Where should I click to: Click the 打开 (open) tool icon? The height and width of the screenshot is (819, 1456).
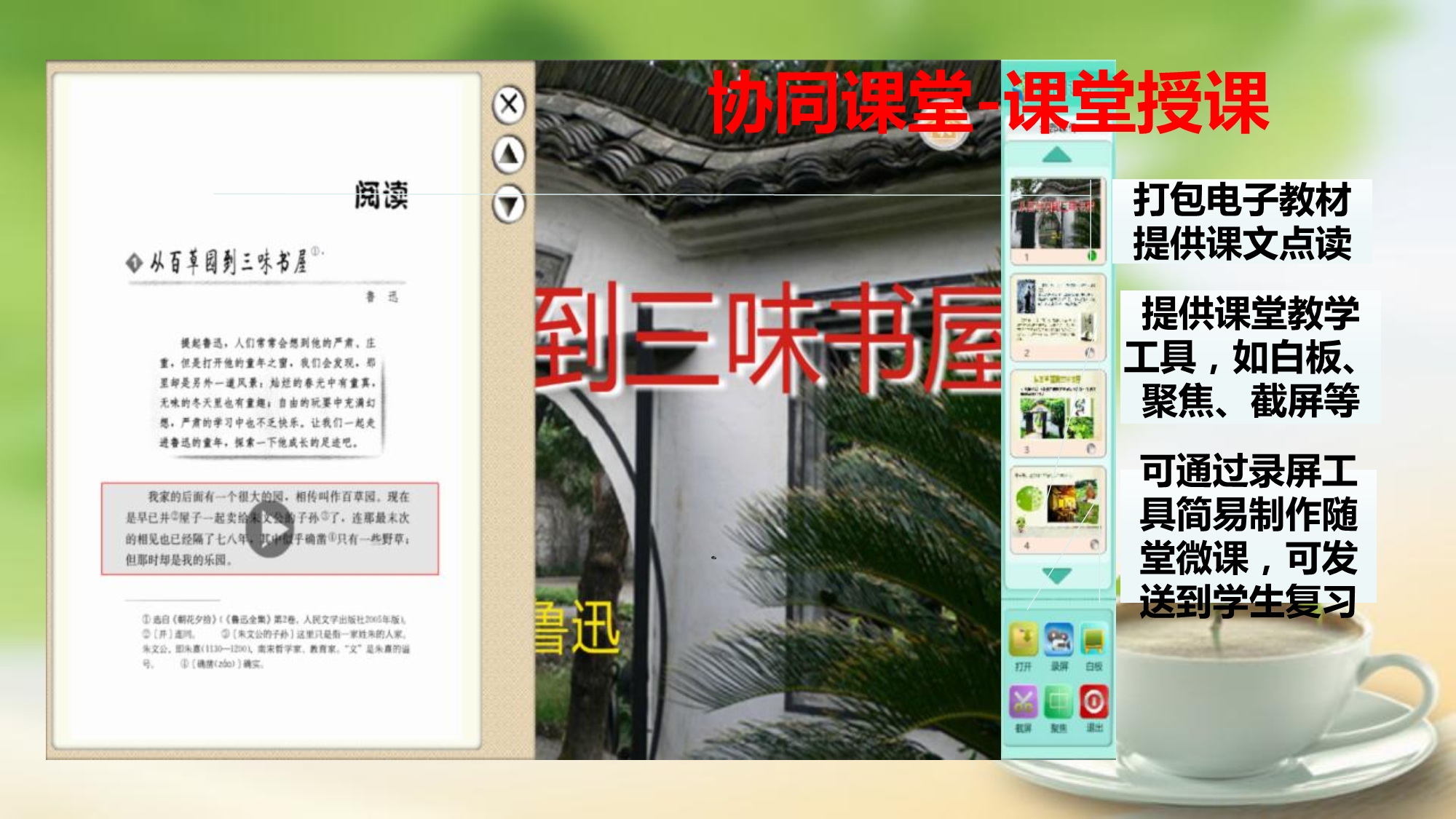pos(1023,641)
